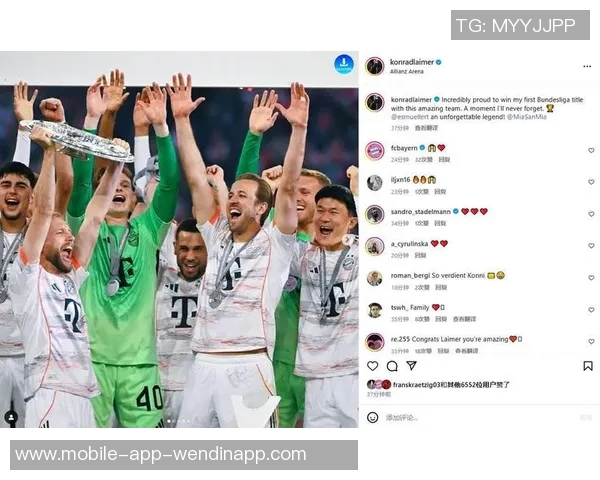
Task: Open emoji picker in comment box
Action: click(x=373, y=417)
